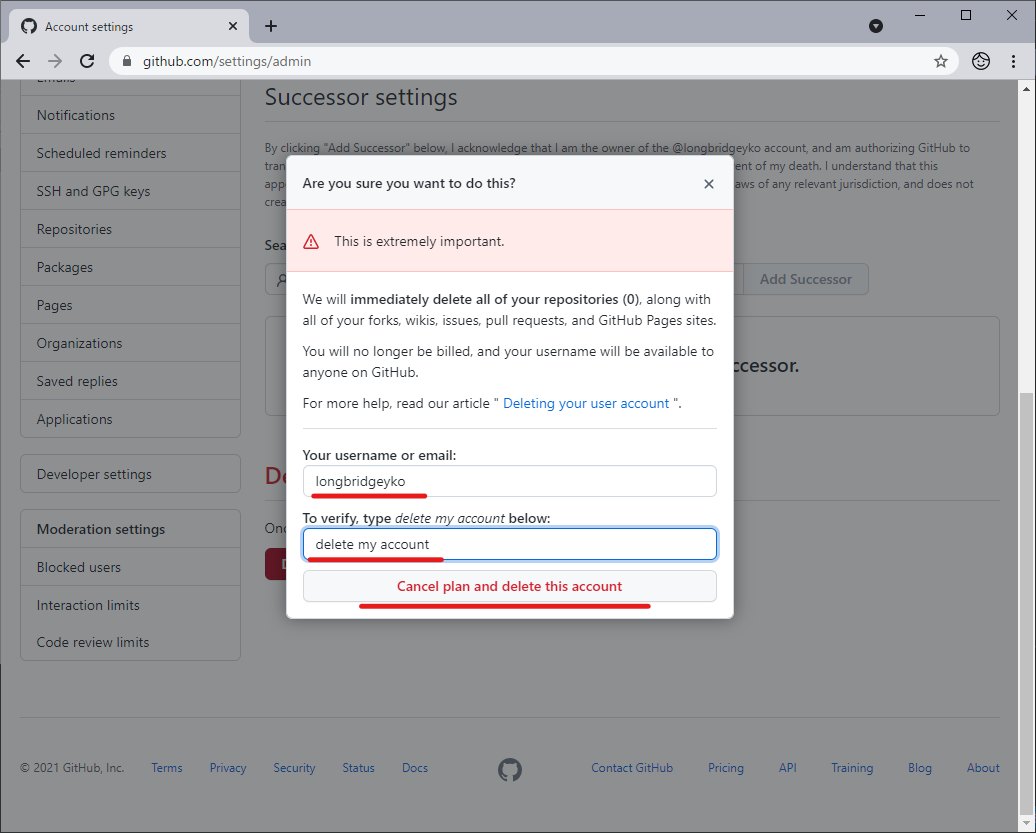Viewport: 1036px width, 833px height.
Task: Click the scrollbar up arrow
Action: click(x=1026, y=89)
